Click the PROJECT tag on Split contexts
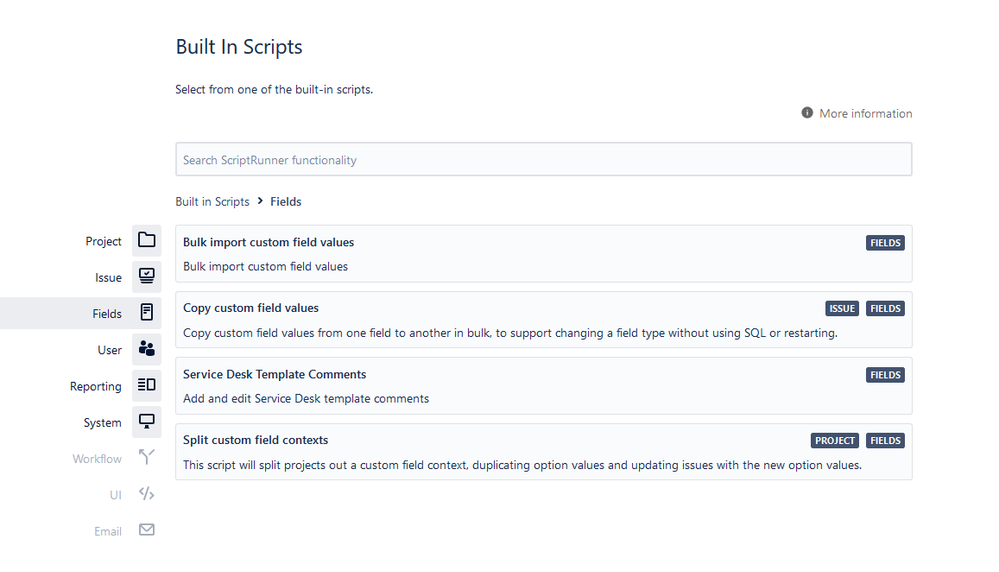The height and width of the screenshot is (572, 999). click(835, 441)
